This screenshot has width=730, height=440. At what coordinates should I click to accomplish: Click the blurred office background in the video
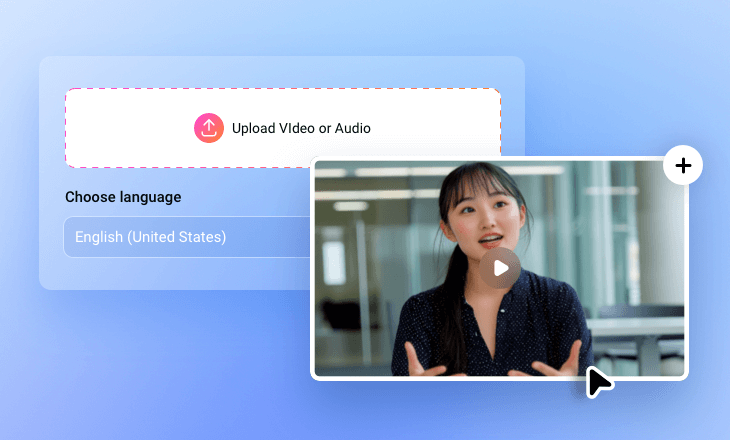click(620, 230)
